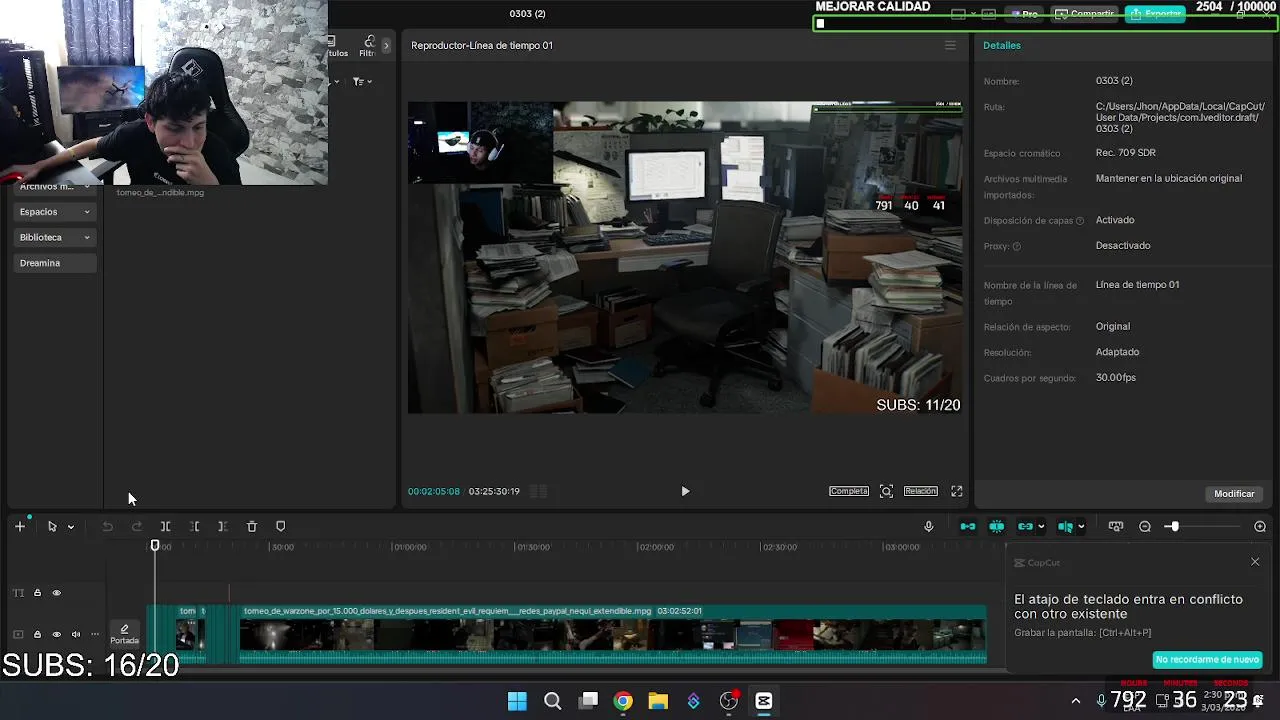This screenshot has height=720, width=1280.
Task: Zoom out the timeline with minus icon
Action: point(1145,526)
